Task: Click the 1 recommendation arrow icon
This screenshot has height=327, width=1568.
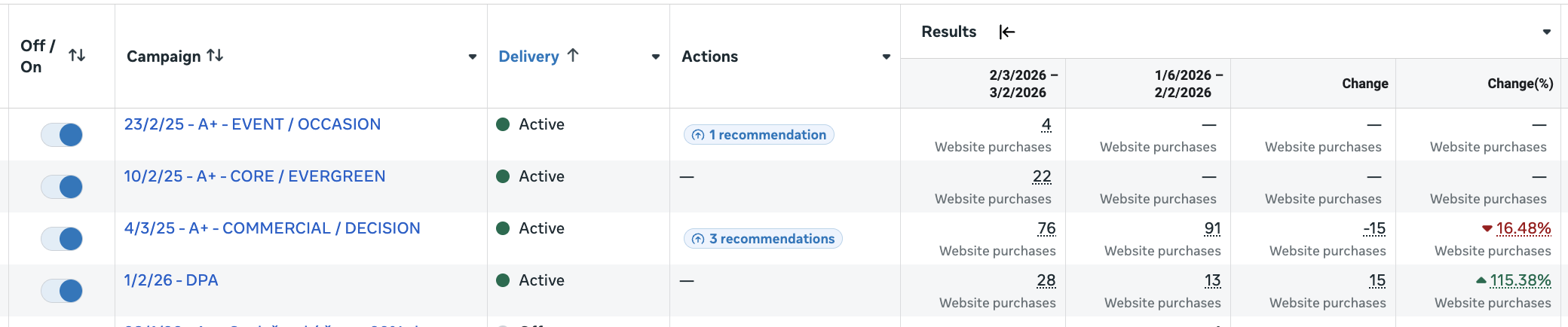Action: tap(698, 135)
